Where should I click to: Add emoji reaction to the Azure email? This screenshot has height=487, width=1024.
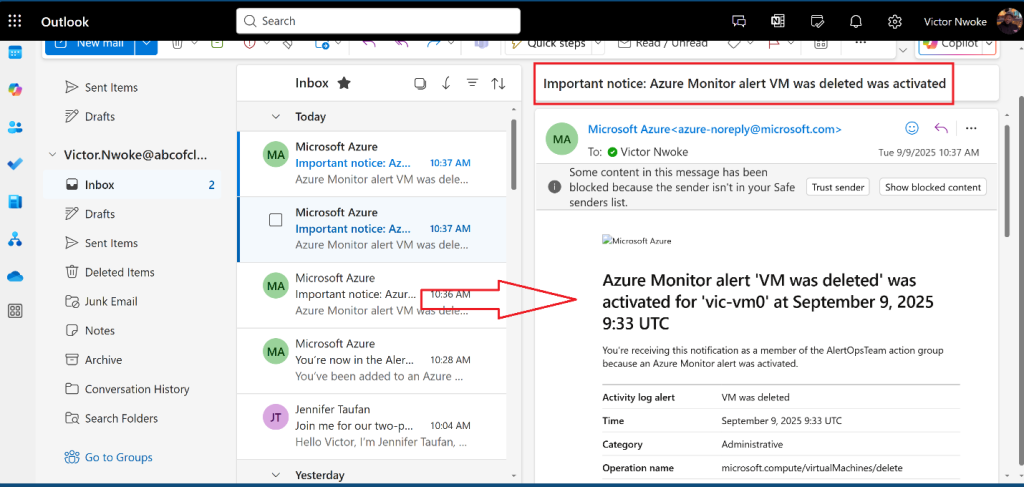tap(911, 128)
